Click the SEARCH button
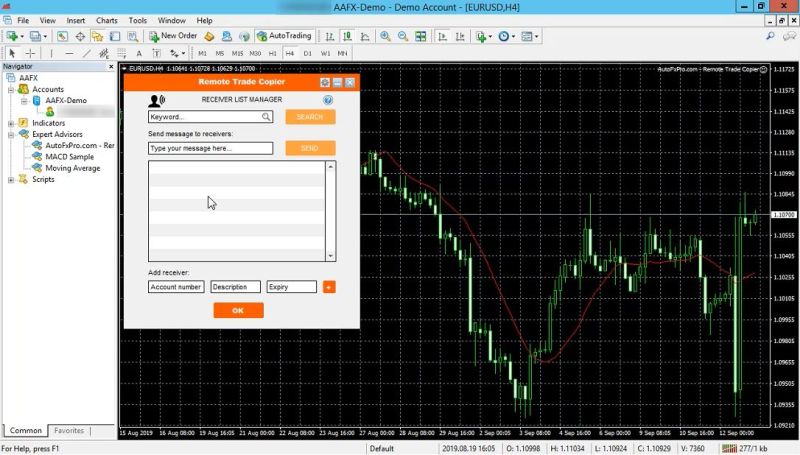 tap(310, 117)
